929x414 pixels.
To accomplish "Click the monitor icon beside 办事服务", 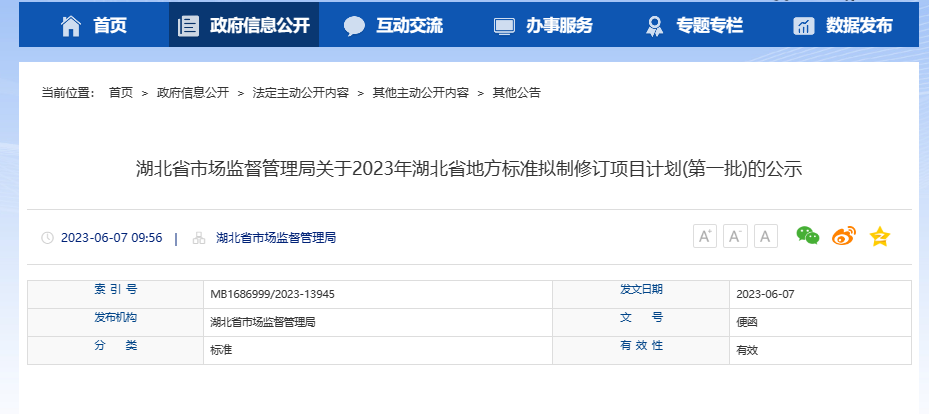I will point(505,26).
